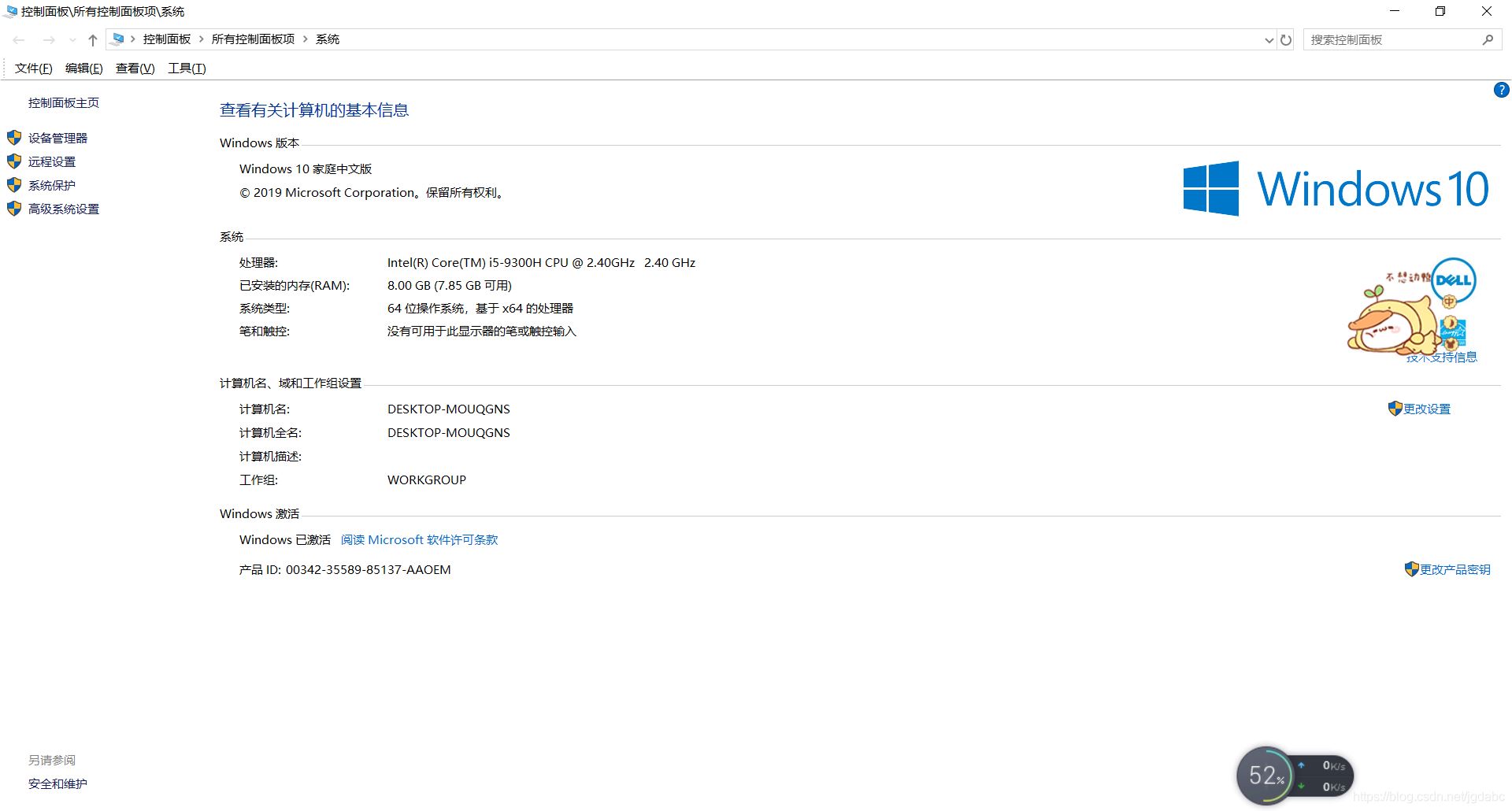Screen dimensions: 1512x811
Task: Open the 编辑(E) menu
Action: click(x=83, y=69)
